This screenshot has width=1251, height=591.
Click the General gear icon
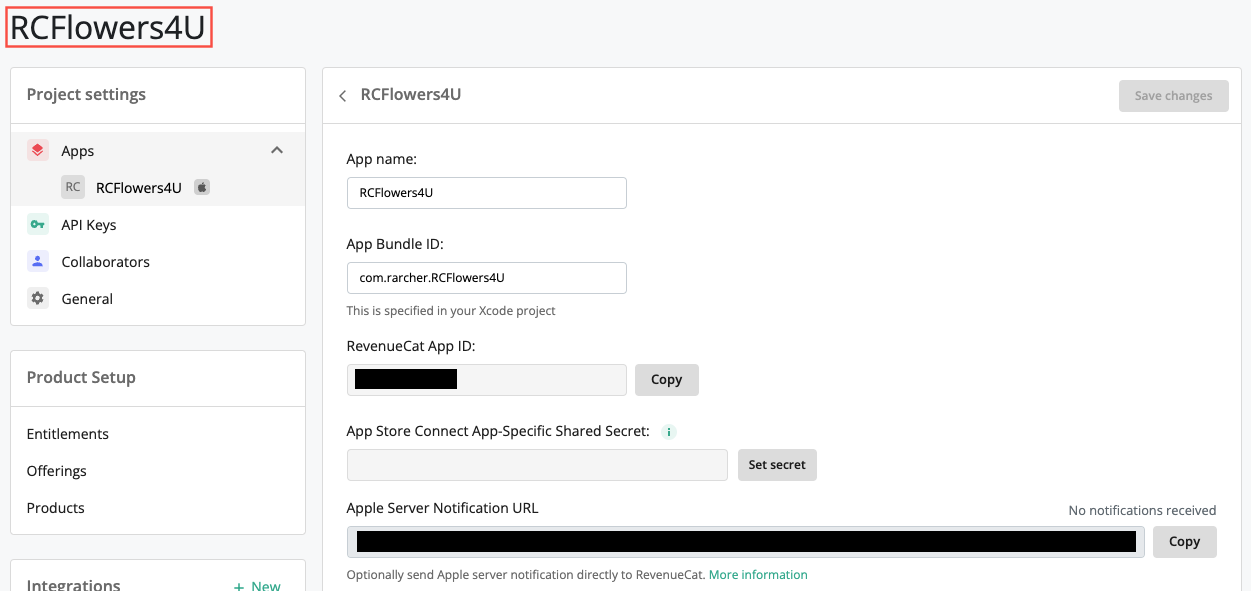(37, 299)
